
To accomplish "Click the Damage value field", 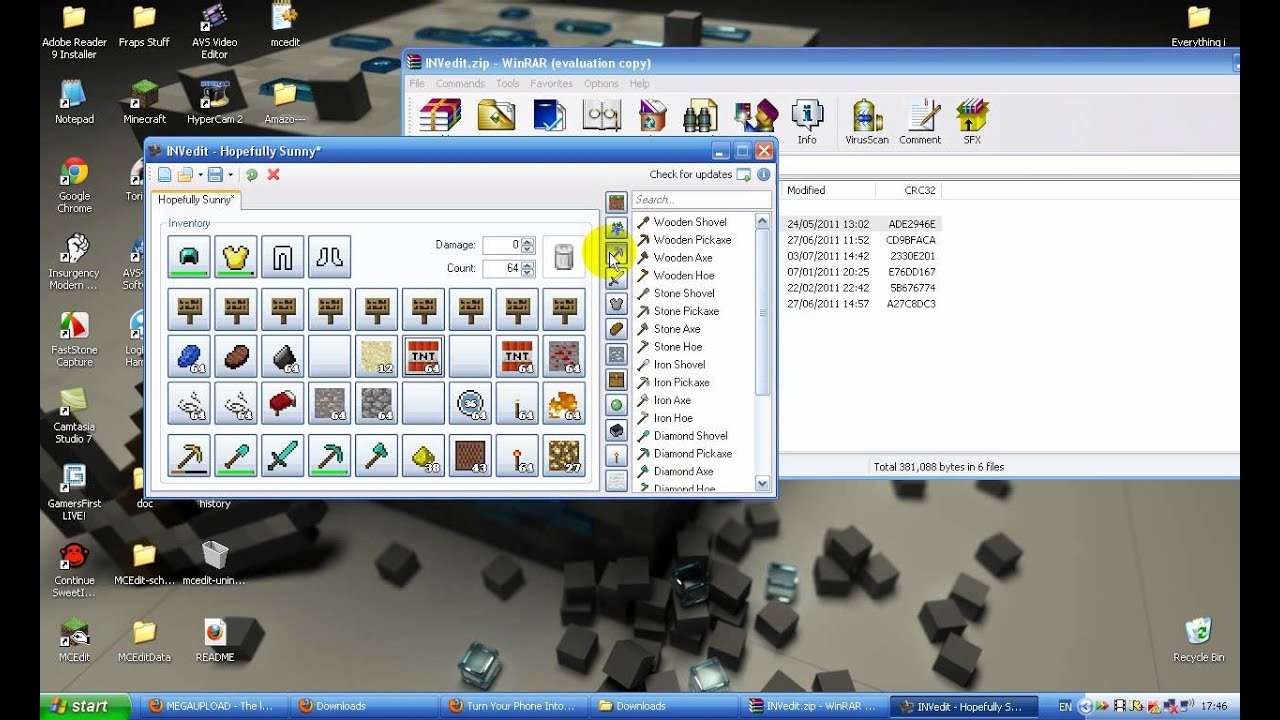I will click(x=502, y=245).
